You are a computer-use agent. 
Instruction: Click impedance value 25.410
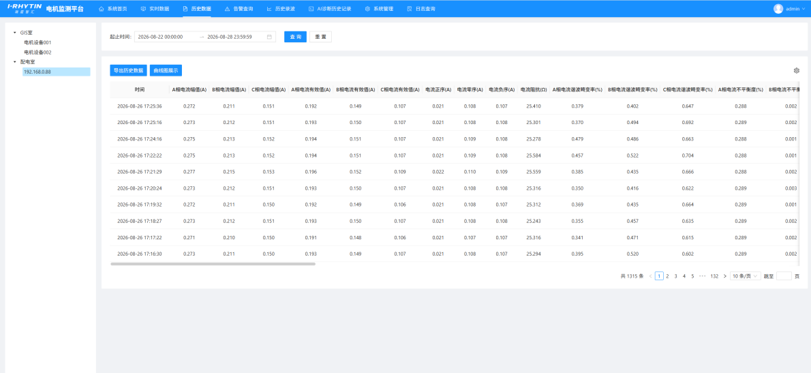534,106
